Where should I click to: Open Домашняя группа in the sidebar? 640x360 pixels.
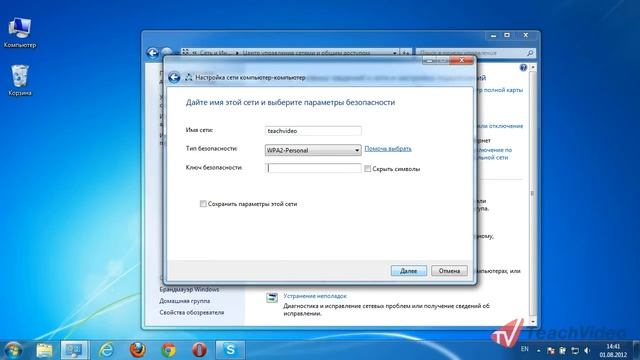[x=184, y=301]
